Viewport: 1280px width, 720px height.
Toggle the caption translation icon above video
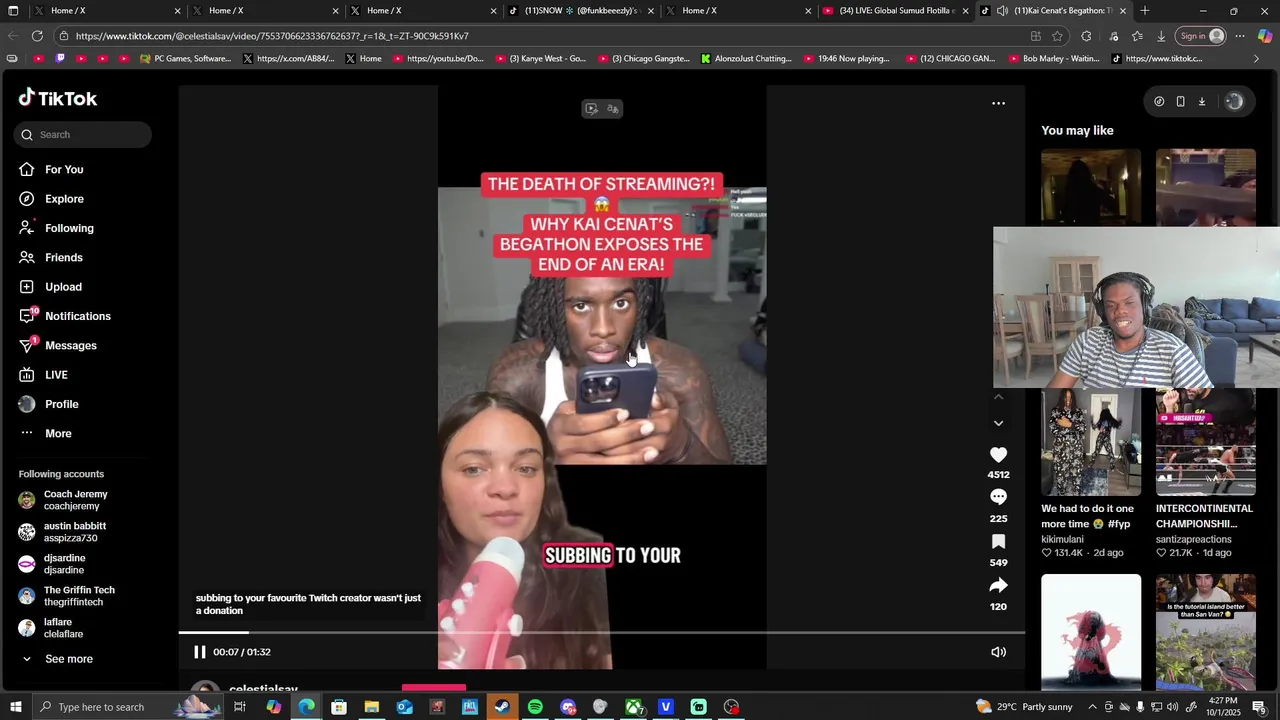tap(613, 109)
